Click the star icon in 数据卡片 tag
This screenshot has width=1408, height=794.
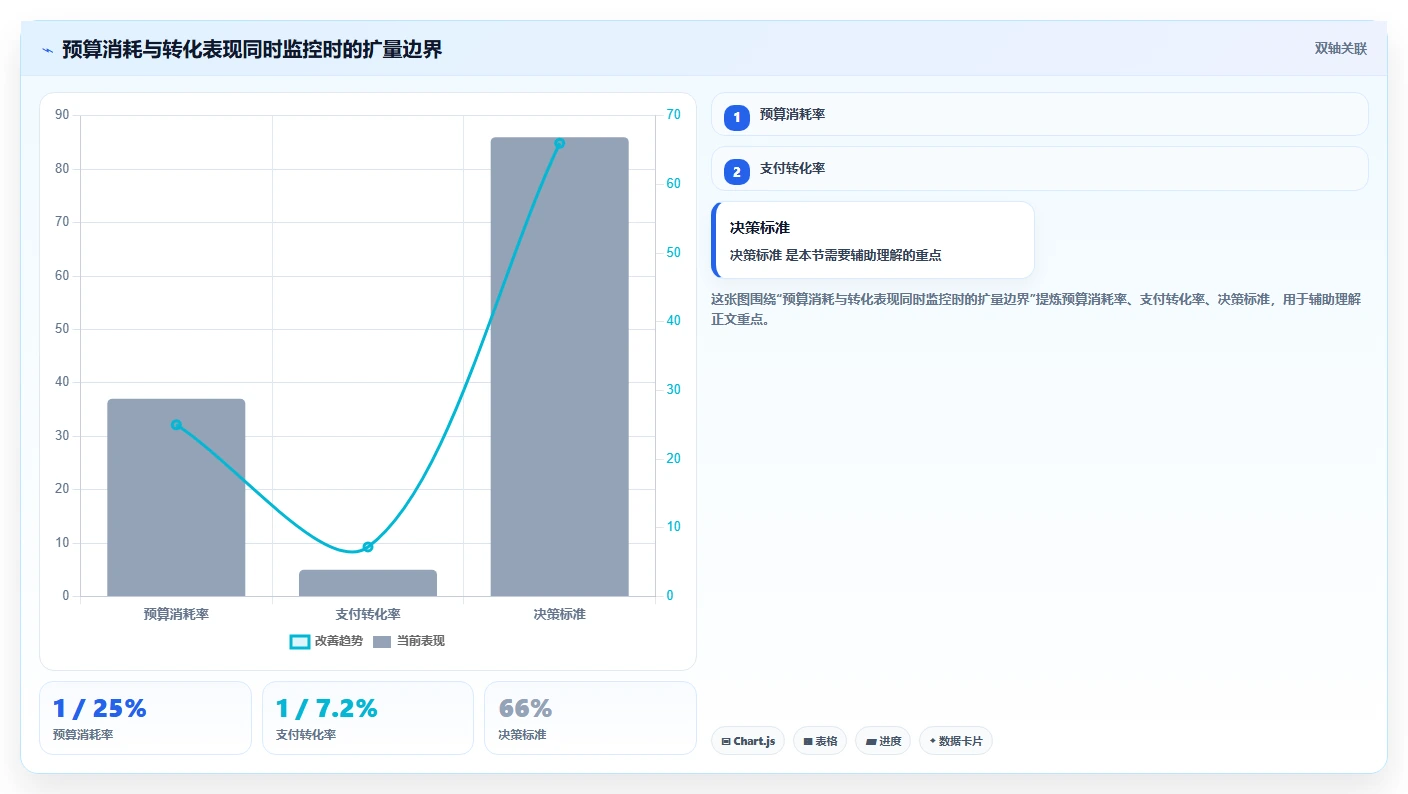pos(932,741)
